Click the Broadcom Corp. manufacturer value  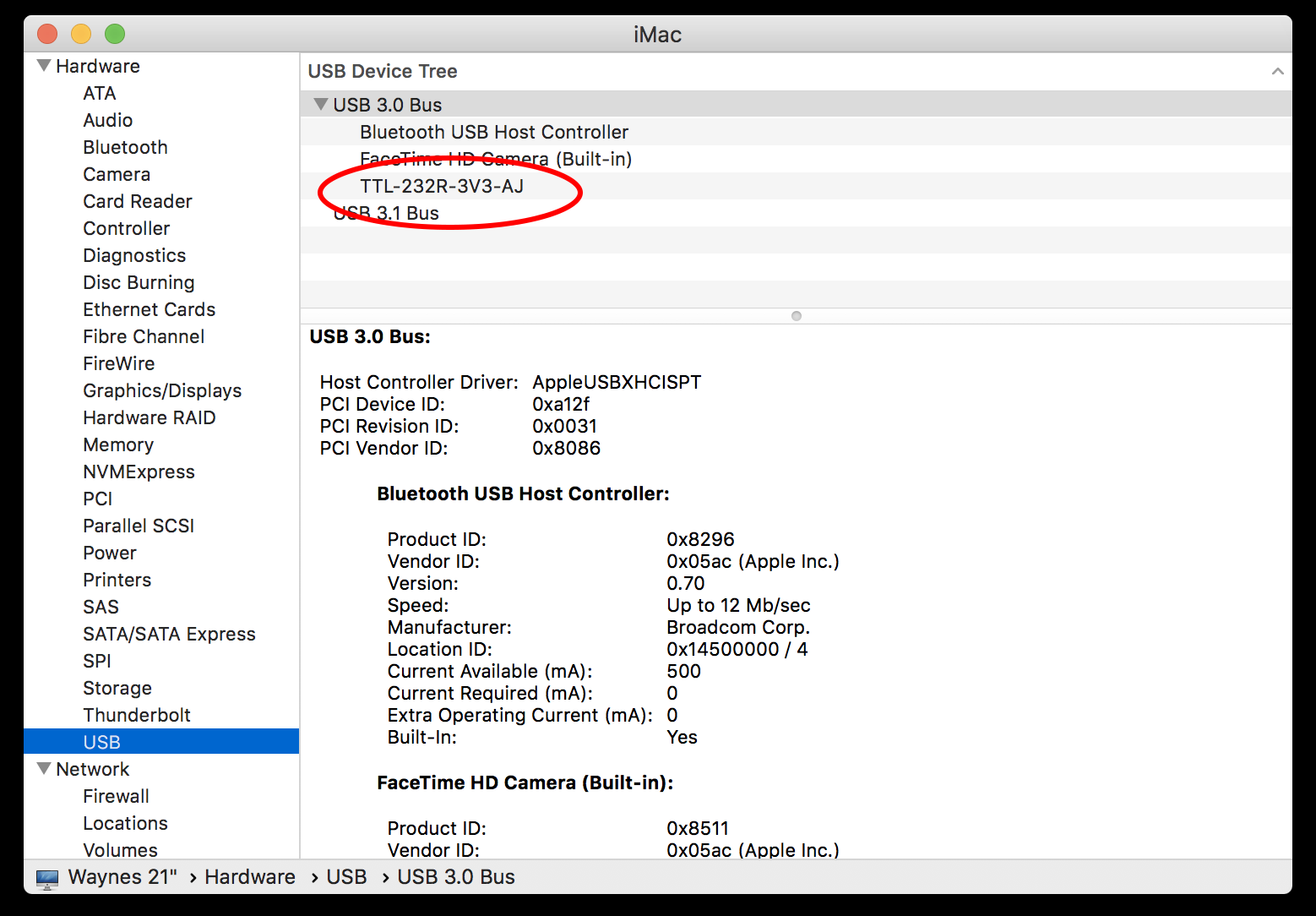click(x=738, y=627)
